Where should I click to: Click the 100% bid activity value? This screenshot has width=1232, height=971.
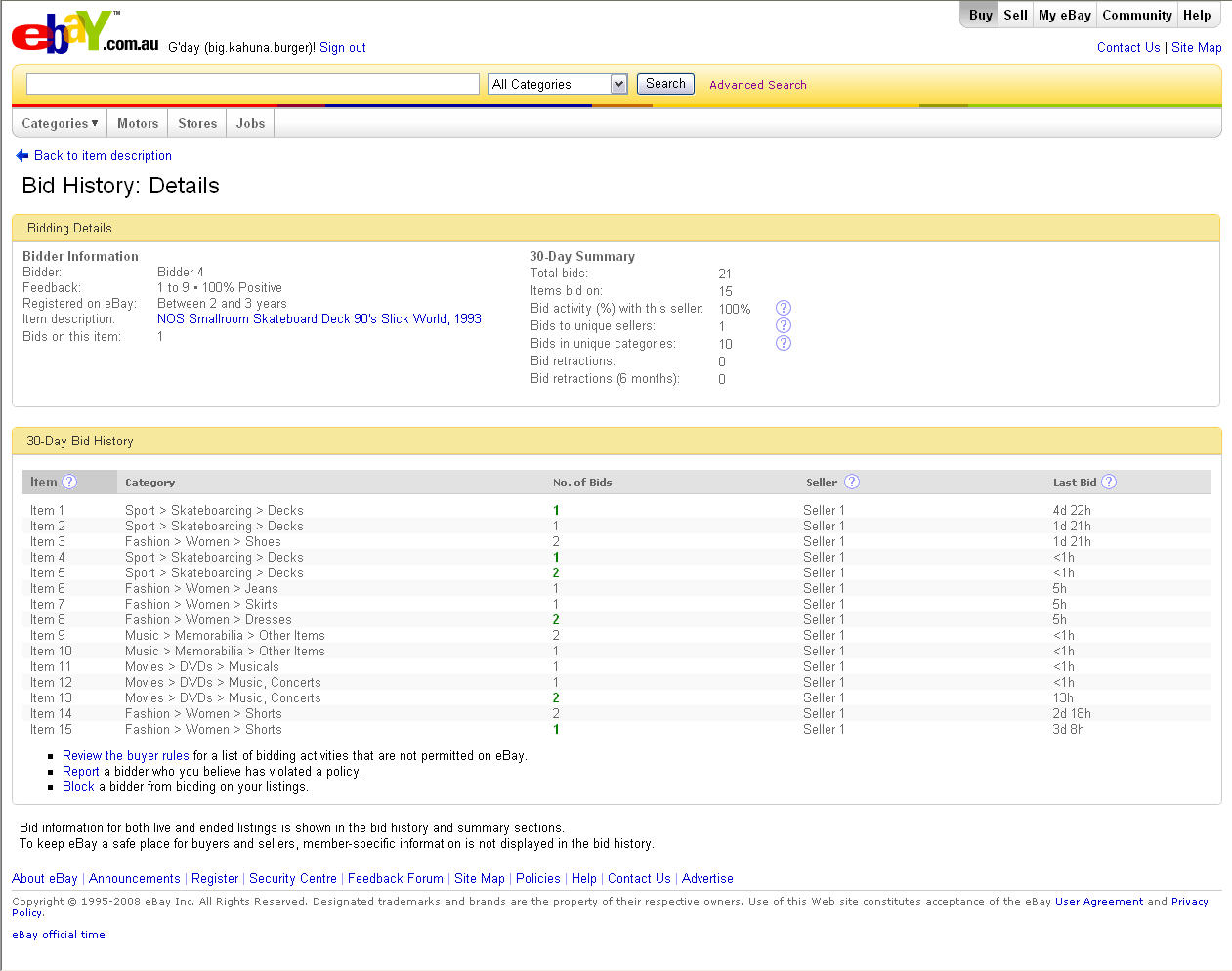coord(735,309)
